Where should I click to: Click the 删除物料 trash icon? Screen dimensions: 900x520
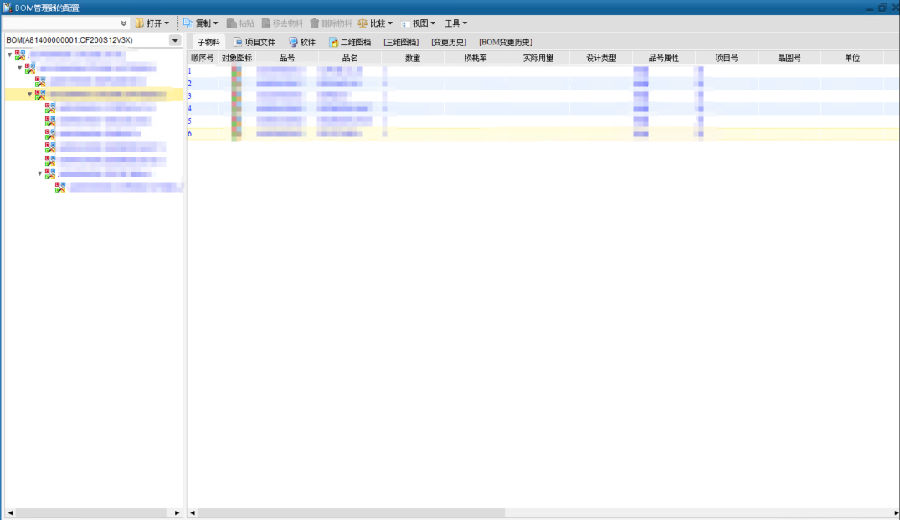pyautogui.click(x=315, y=23)
